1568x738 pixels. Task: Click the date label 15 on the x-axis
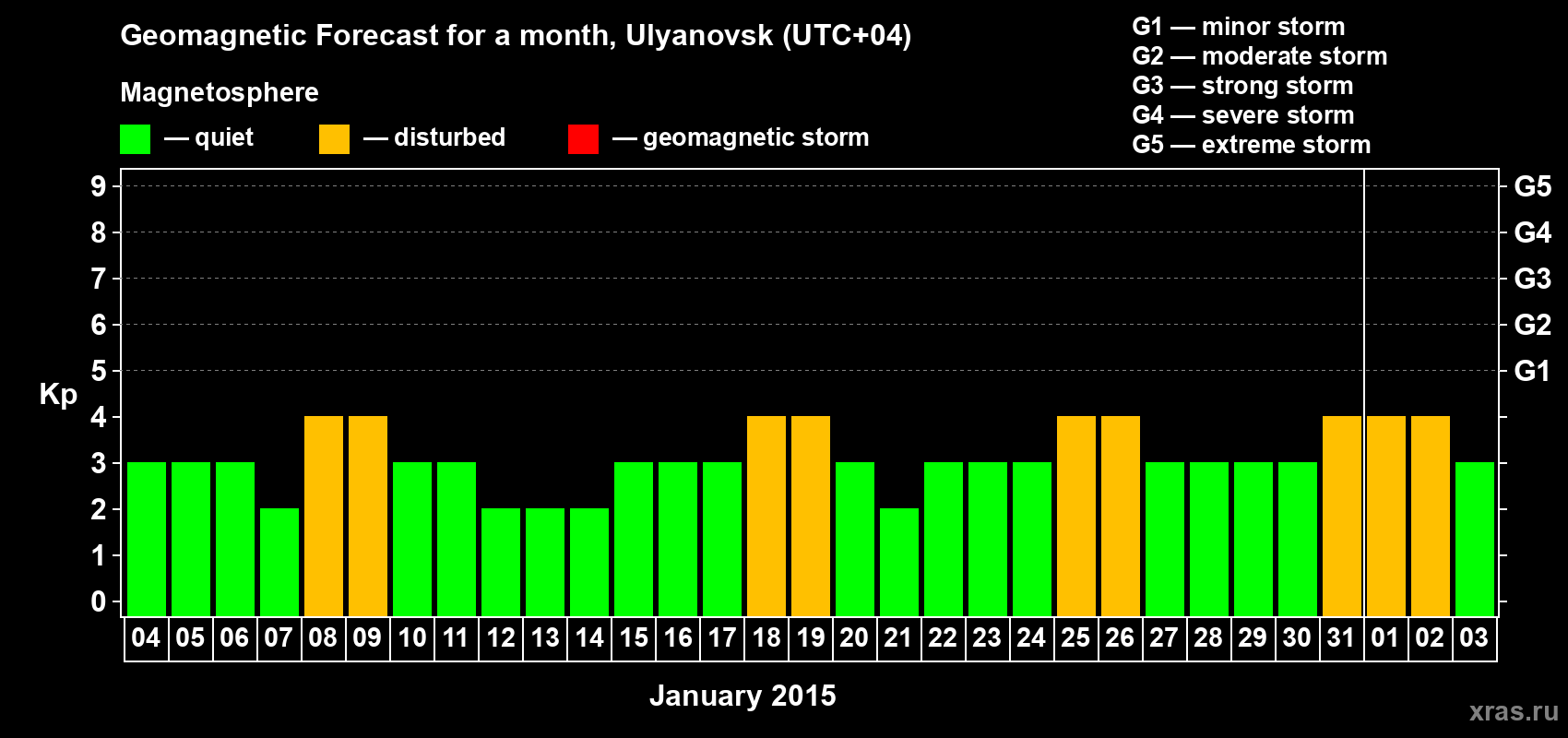634,638
